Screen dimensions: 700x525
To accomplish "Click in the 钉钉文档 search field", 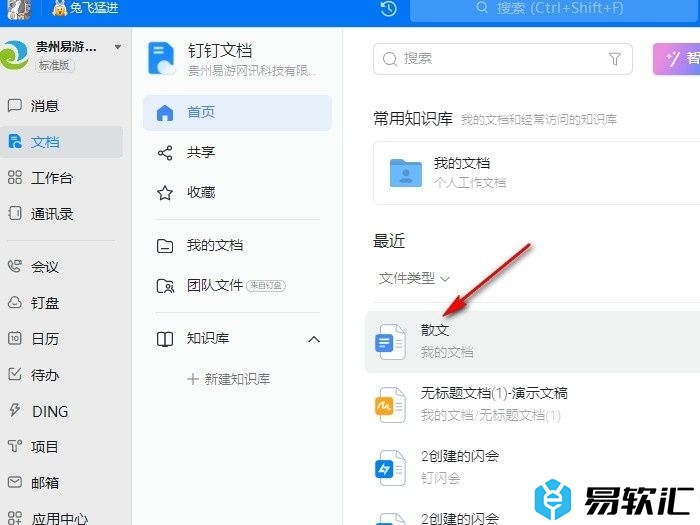I will tap(503, 59).
